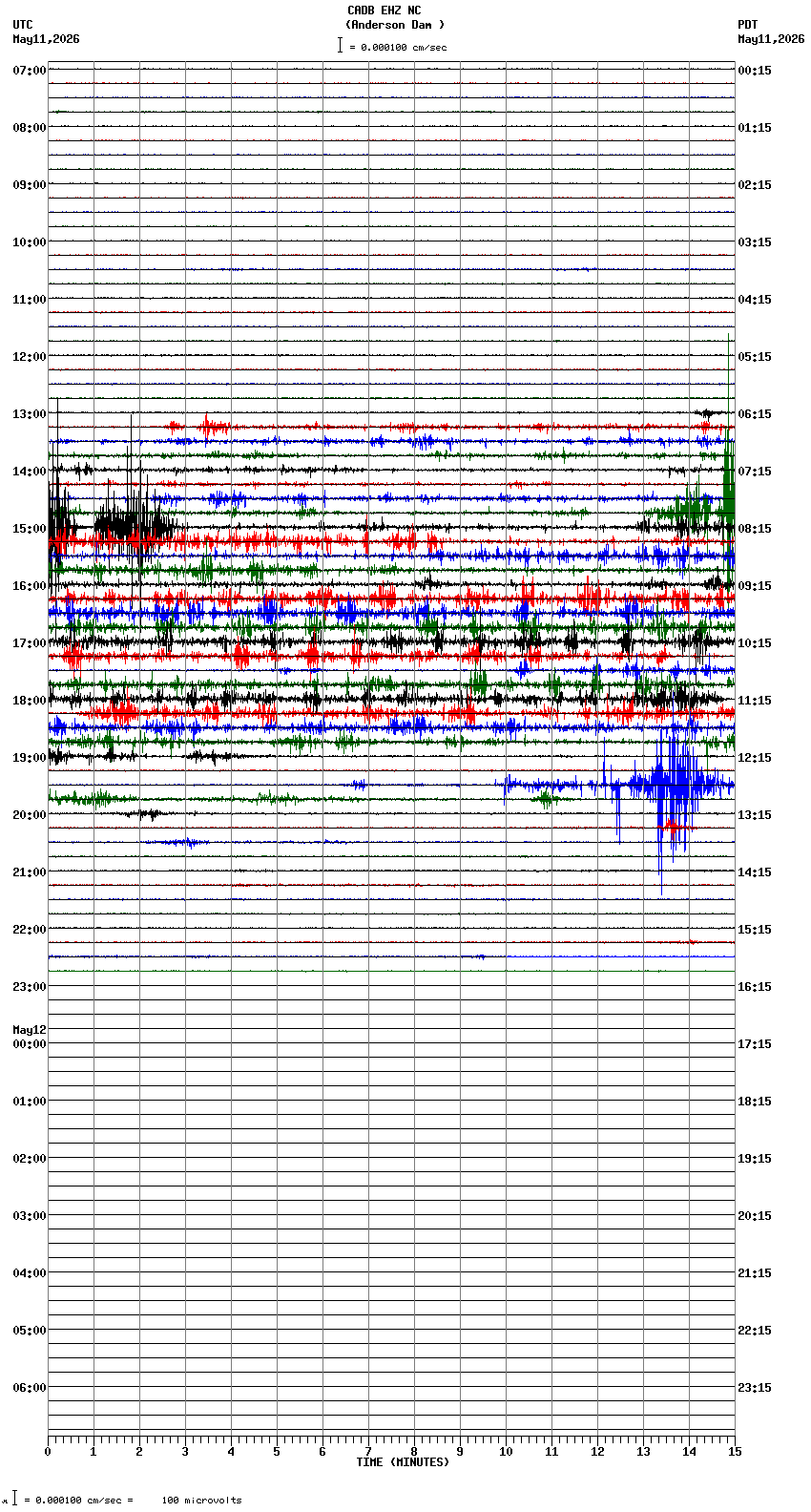
Task: Click the 21:00 UTC time label
Action: (x=30, y=872)
